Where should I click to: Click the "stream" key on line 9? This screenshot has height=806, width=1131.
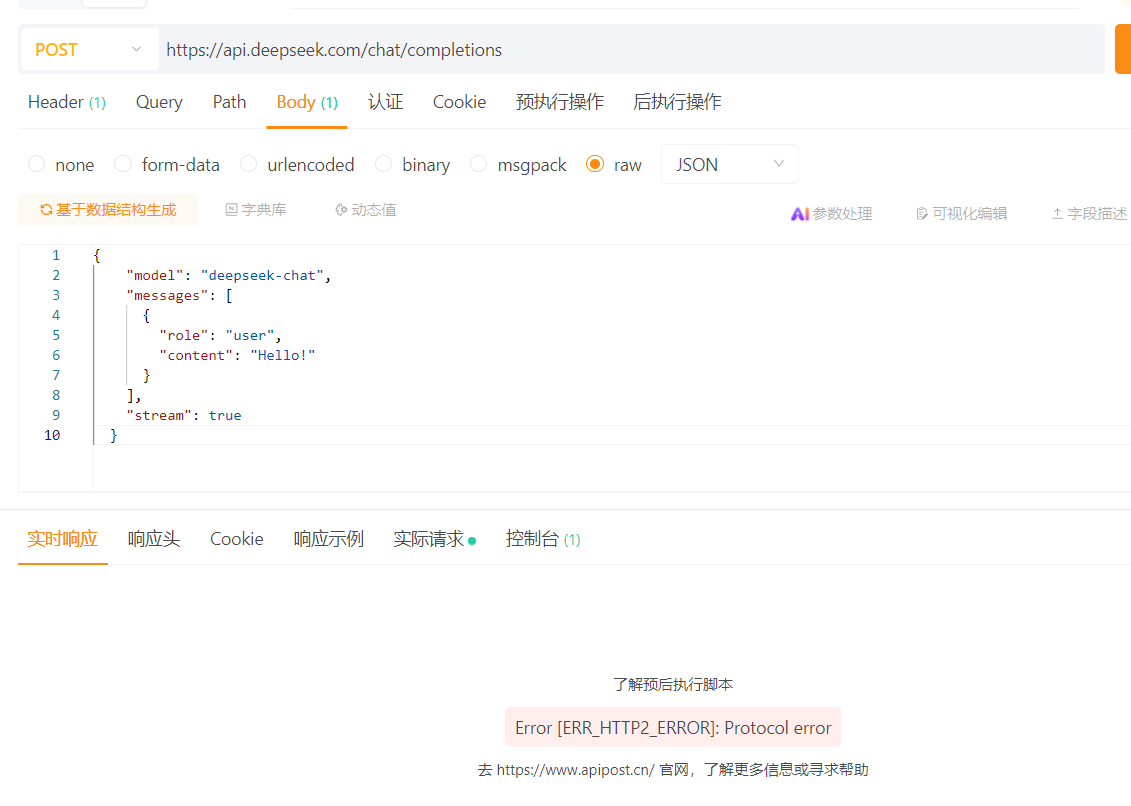coord(159,416)
